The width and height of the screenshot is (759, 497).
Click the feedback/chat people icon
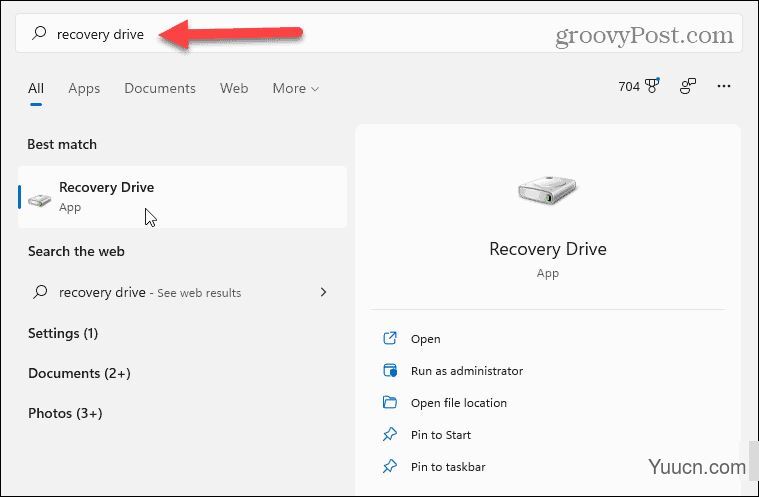pyautogui.click(x=688, y=86)
